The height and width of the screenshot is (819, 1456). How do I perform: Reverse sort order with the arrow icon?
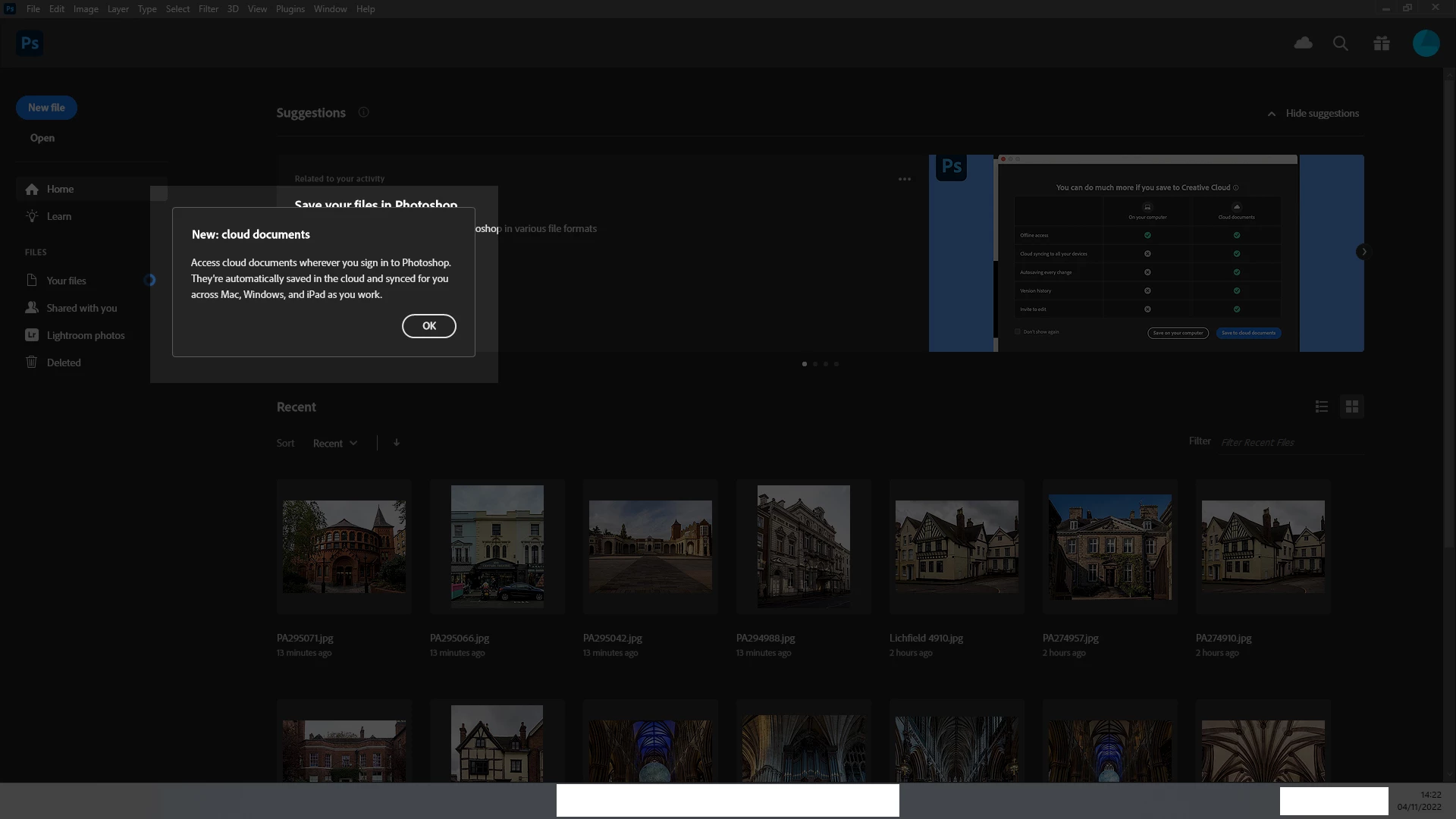(397, 443)
